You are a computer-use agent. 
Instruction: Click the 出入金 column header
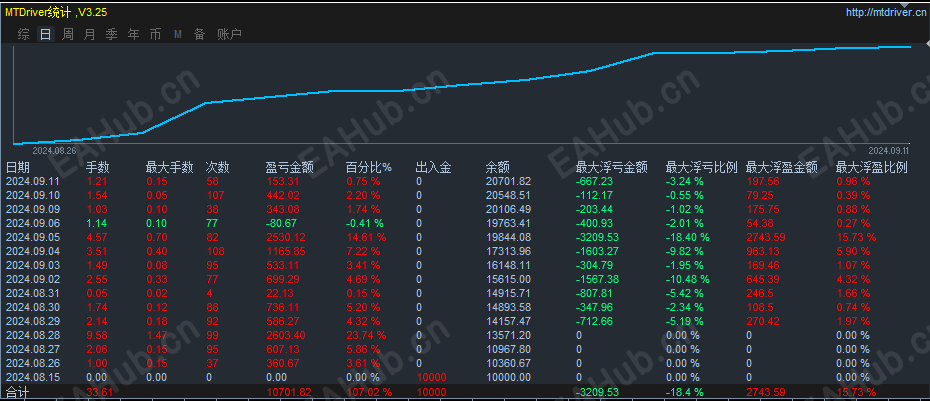[434, 168]
